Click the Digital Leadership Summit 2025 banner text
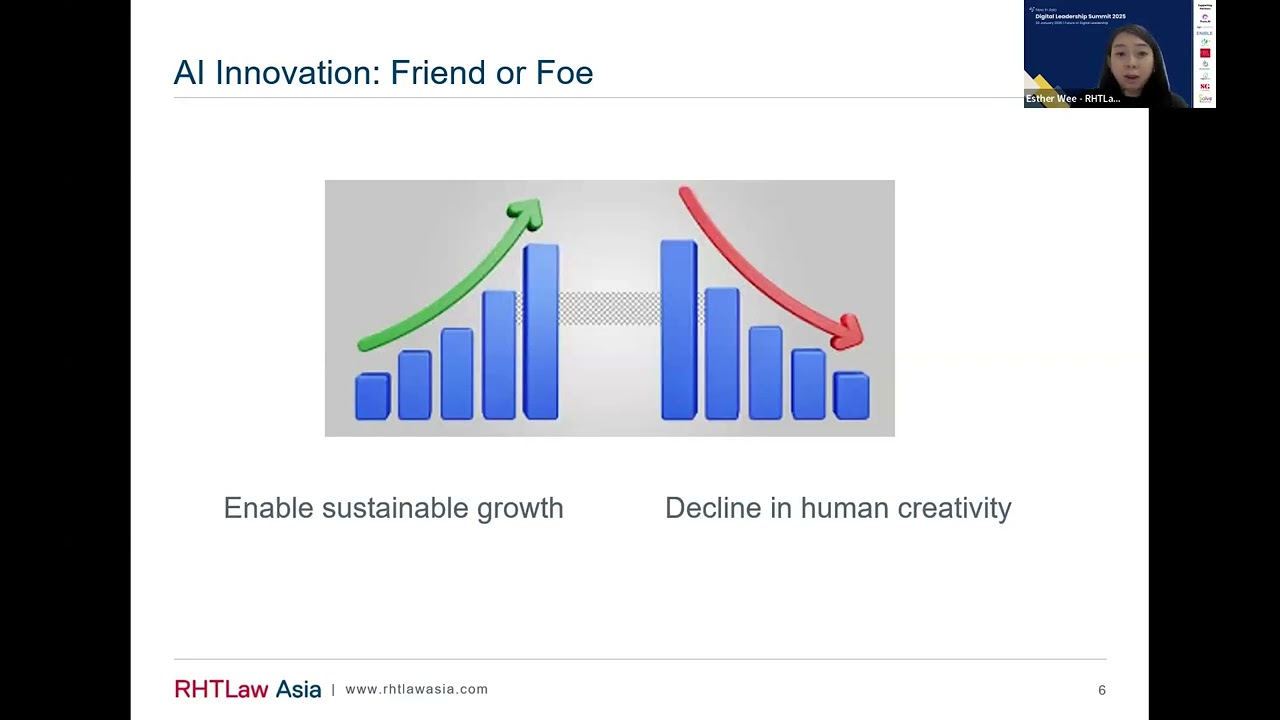 coord(1080,16)
